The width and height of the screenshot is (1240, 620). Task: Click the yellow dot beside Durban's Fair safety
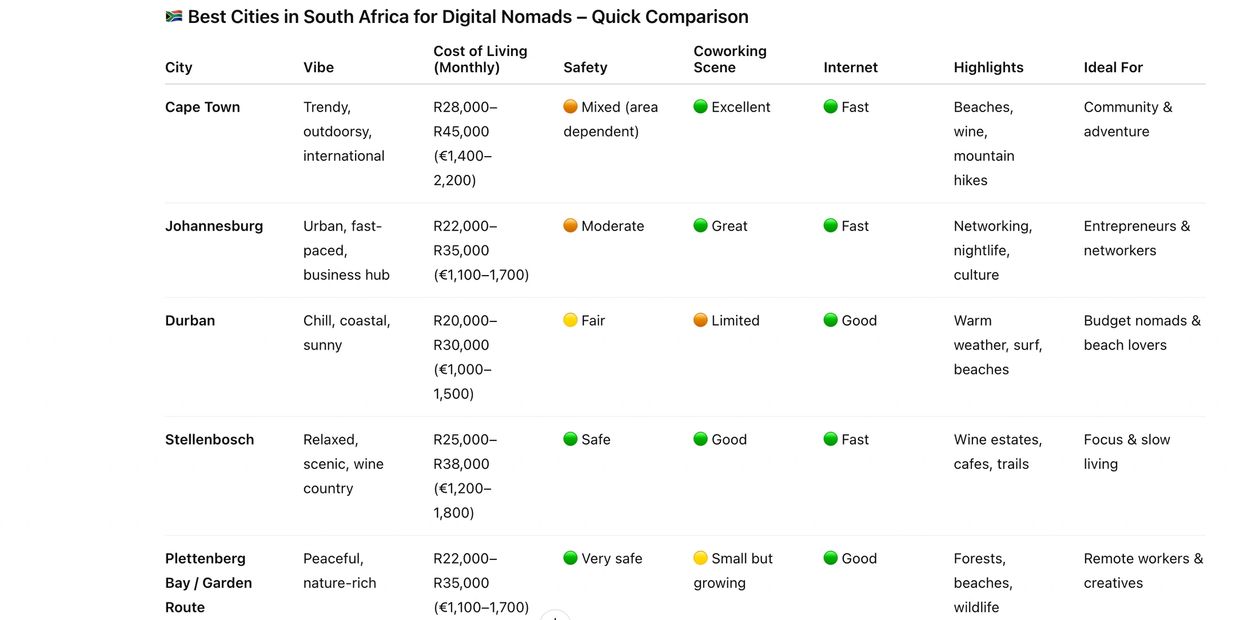(x=570, y=321)
